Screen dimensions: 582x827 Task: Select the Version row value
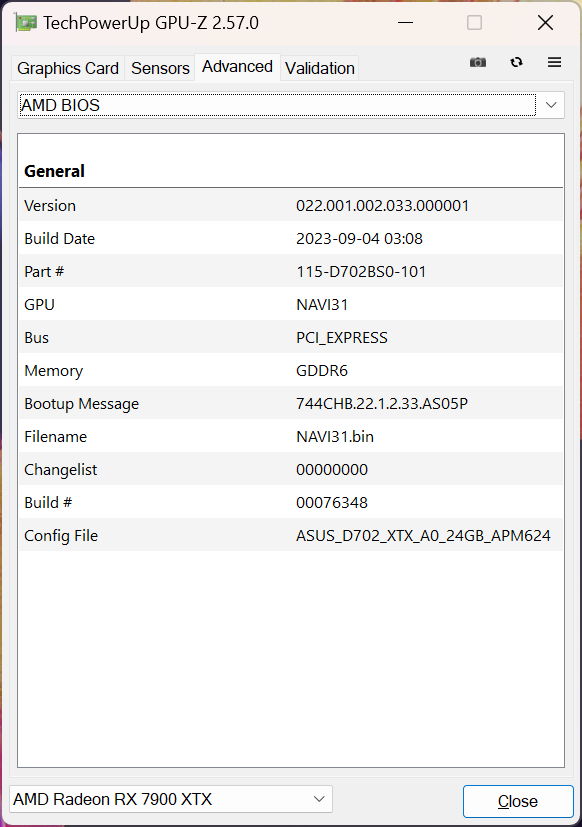(382, 206)
